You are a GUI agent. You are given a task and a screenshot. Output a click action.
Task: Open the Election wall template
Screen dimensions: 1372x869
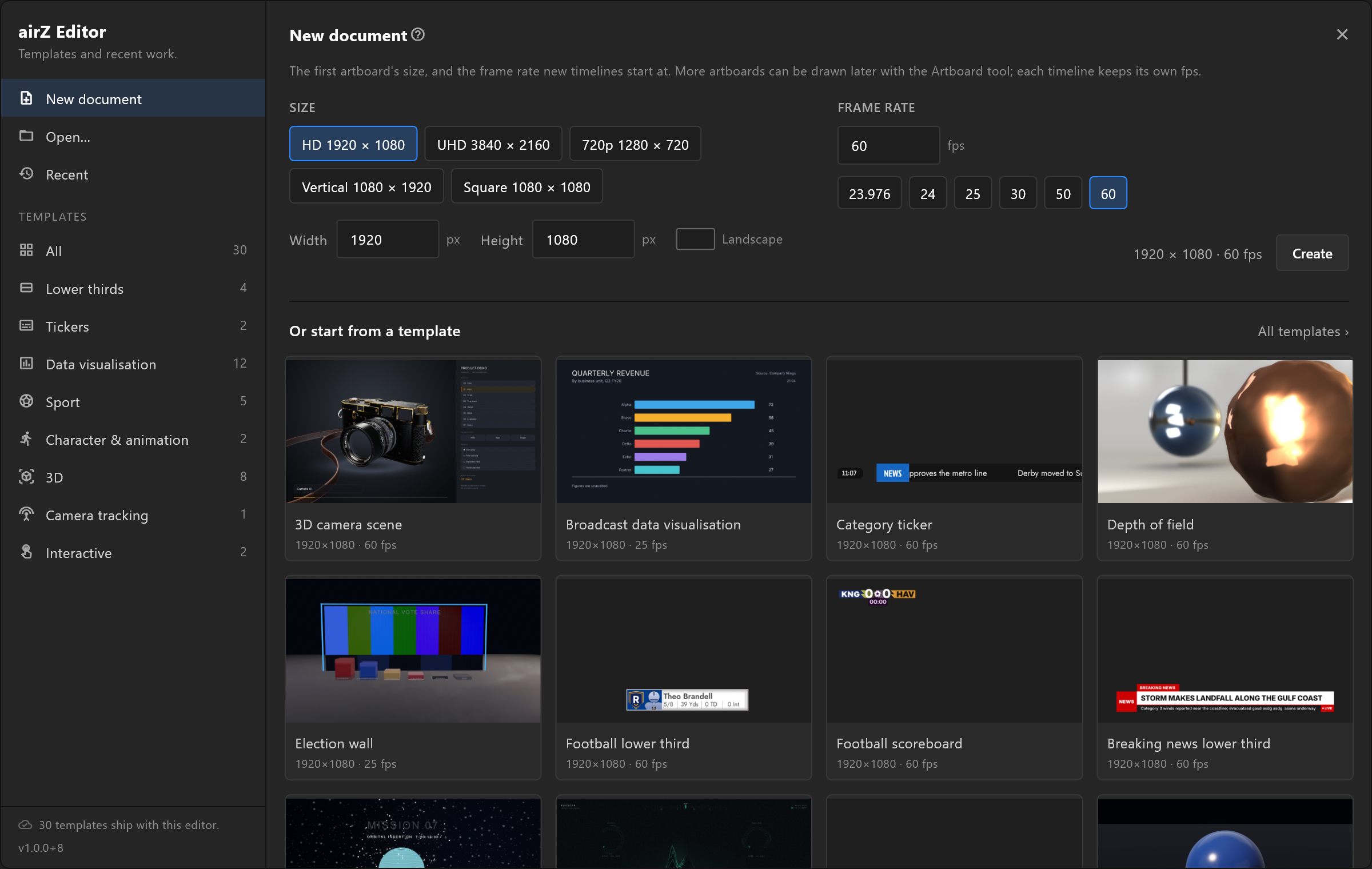pyautogui.click(x=413, y=677)
